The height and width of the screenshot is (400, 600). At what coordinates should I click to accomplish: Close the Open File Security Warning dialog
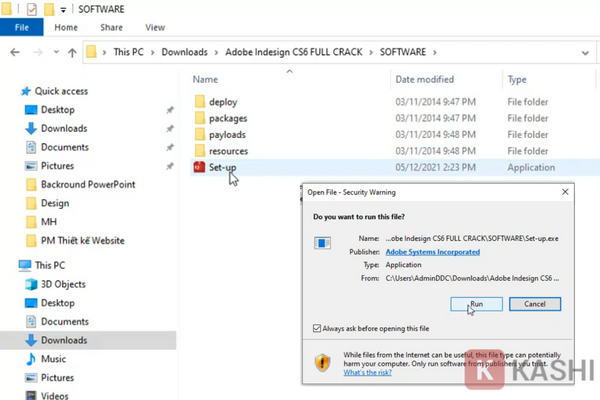click(x=565, y=192)
